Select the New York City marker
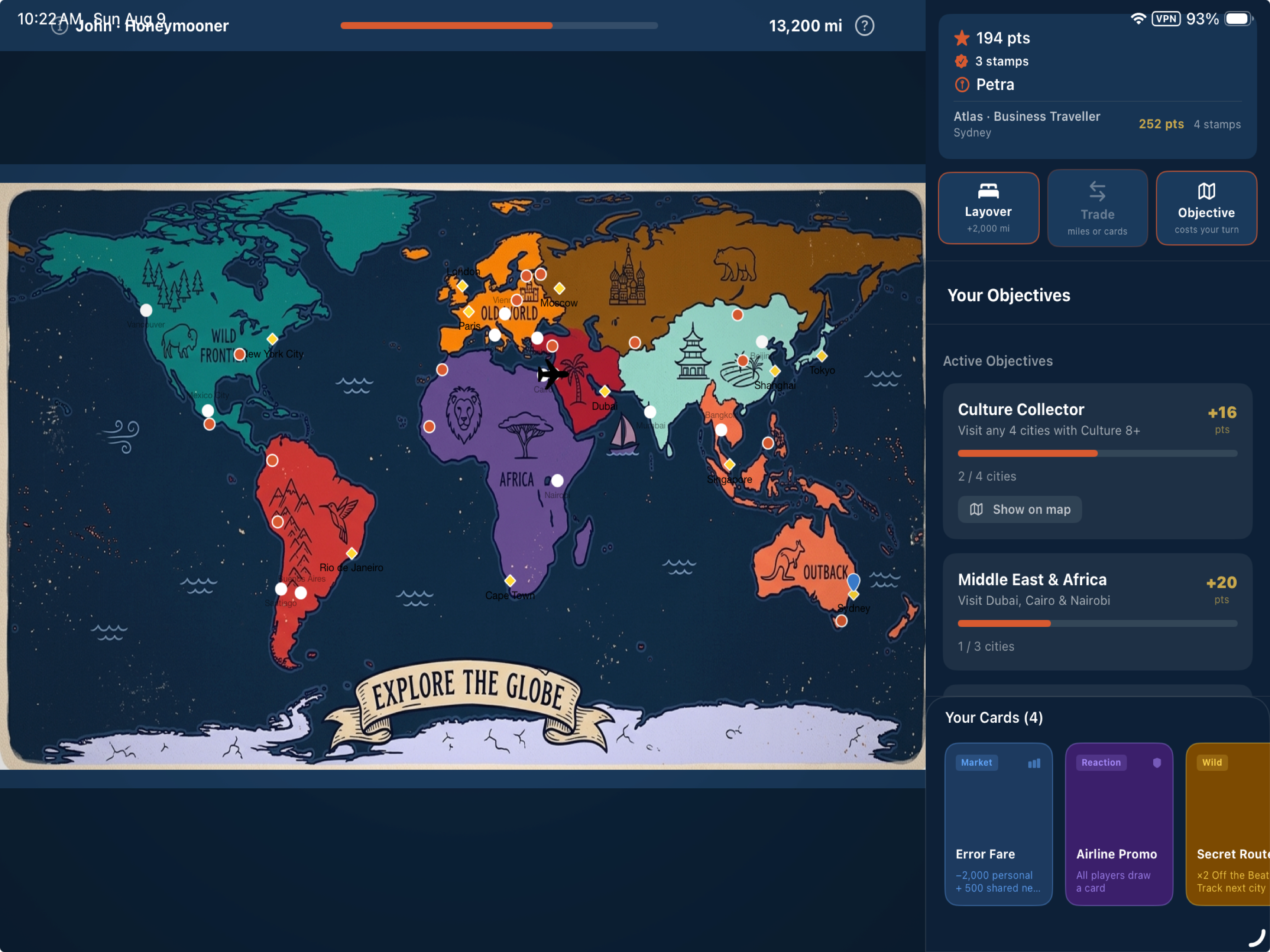Screen dimensions: 1270x952 (272, 339)
